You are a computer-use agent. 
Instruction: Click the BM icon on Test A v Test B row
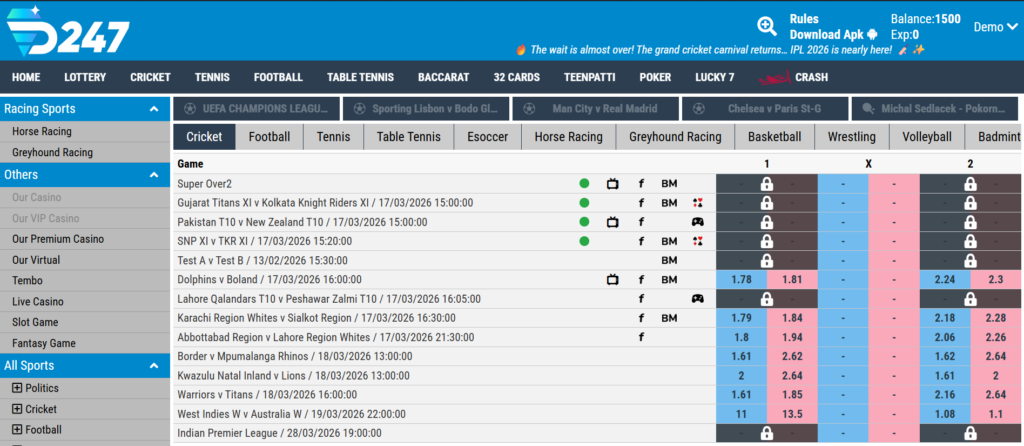pos(669,260)
